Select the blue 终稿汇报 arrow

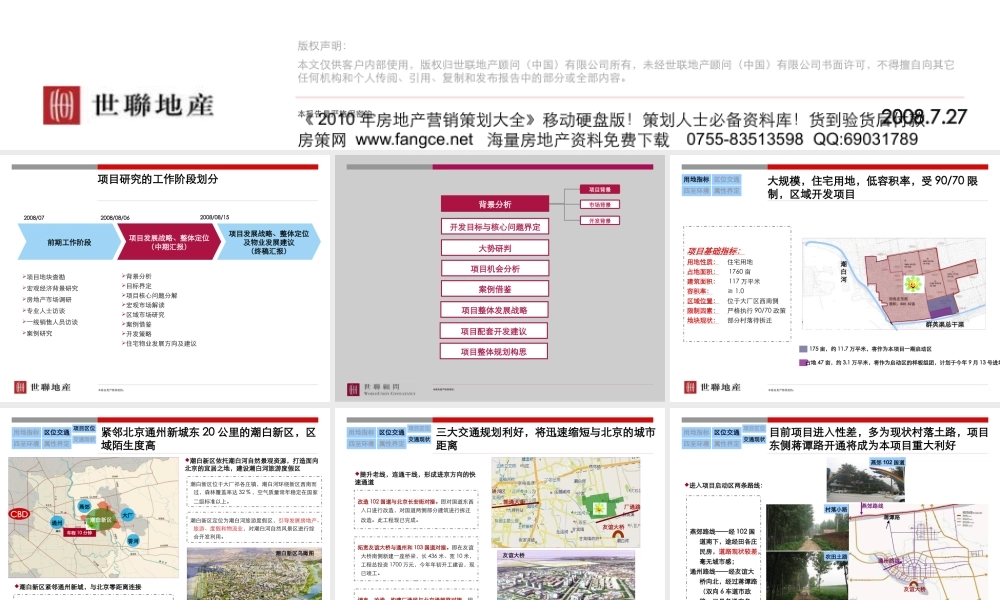click(268, 242)
